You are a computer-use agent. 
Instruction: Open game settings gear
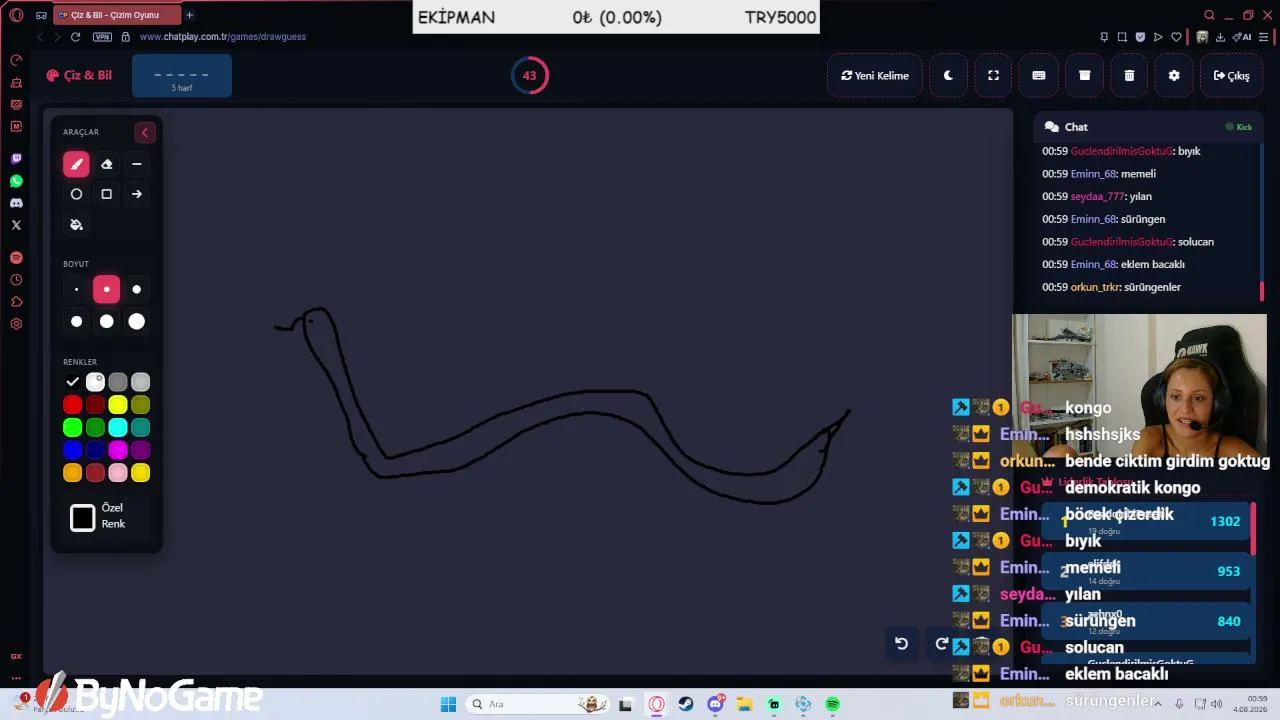(x=1174, y=76)
